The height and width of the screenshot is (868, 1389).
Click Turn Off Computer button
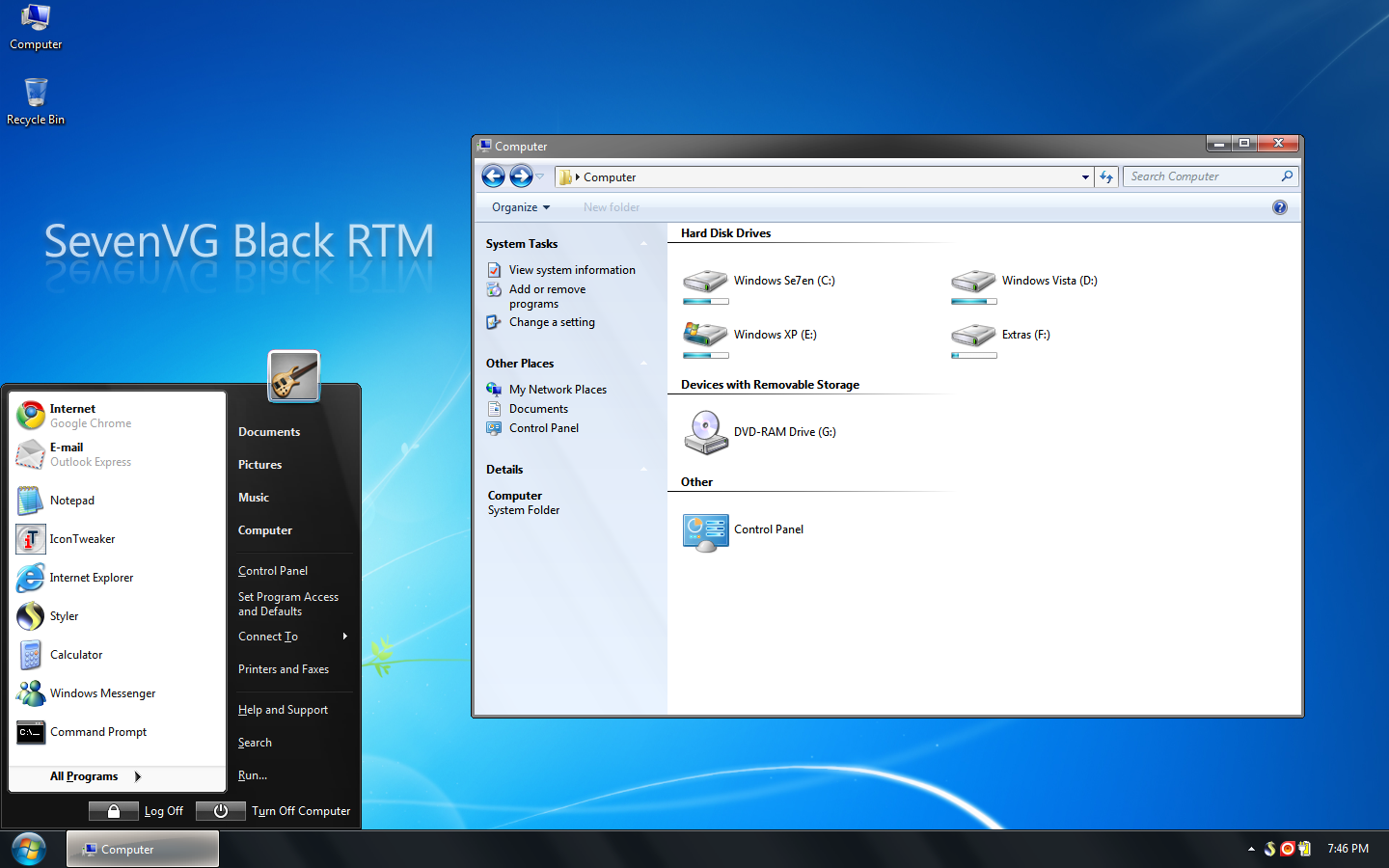[274, 811]
